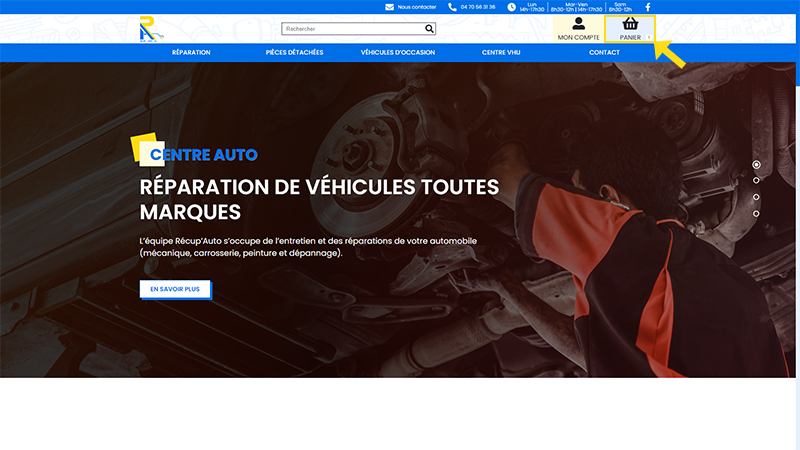
Task: Open the Facebook page icon
Action: coord(648,7)
